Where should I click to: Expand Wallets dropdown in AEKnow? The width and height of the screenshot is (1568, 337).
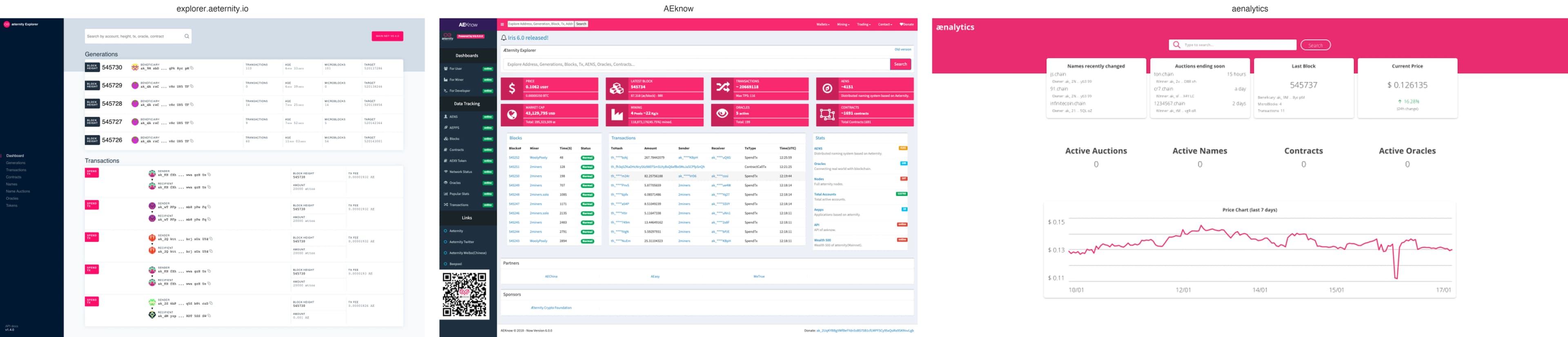pos(822,25)
